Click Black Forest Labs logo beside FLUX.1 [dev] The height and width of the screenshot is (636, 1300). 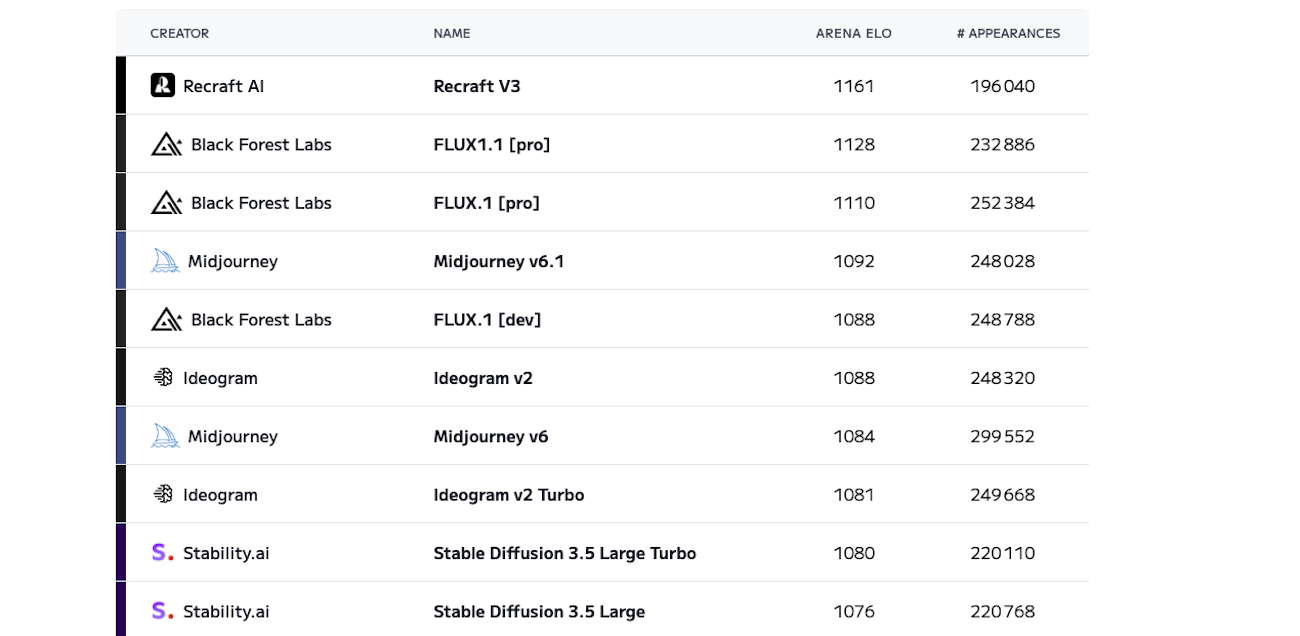tap(166, 320)
